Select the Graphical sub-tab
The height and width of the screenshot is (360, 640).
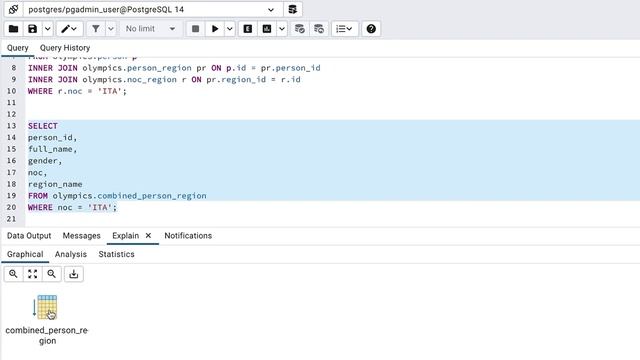tap(25, 254)
